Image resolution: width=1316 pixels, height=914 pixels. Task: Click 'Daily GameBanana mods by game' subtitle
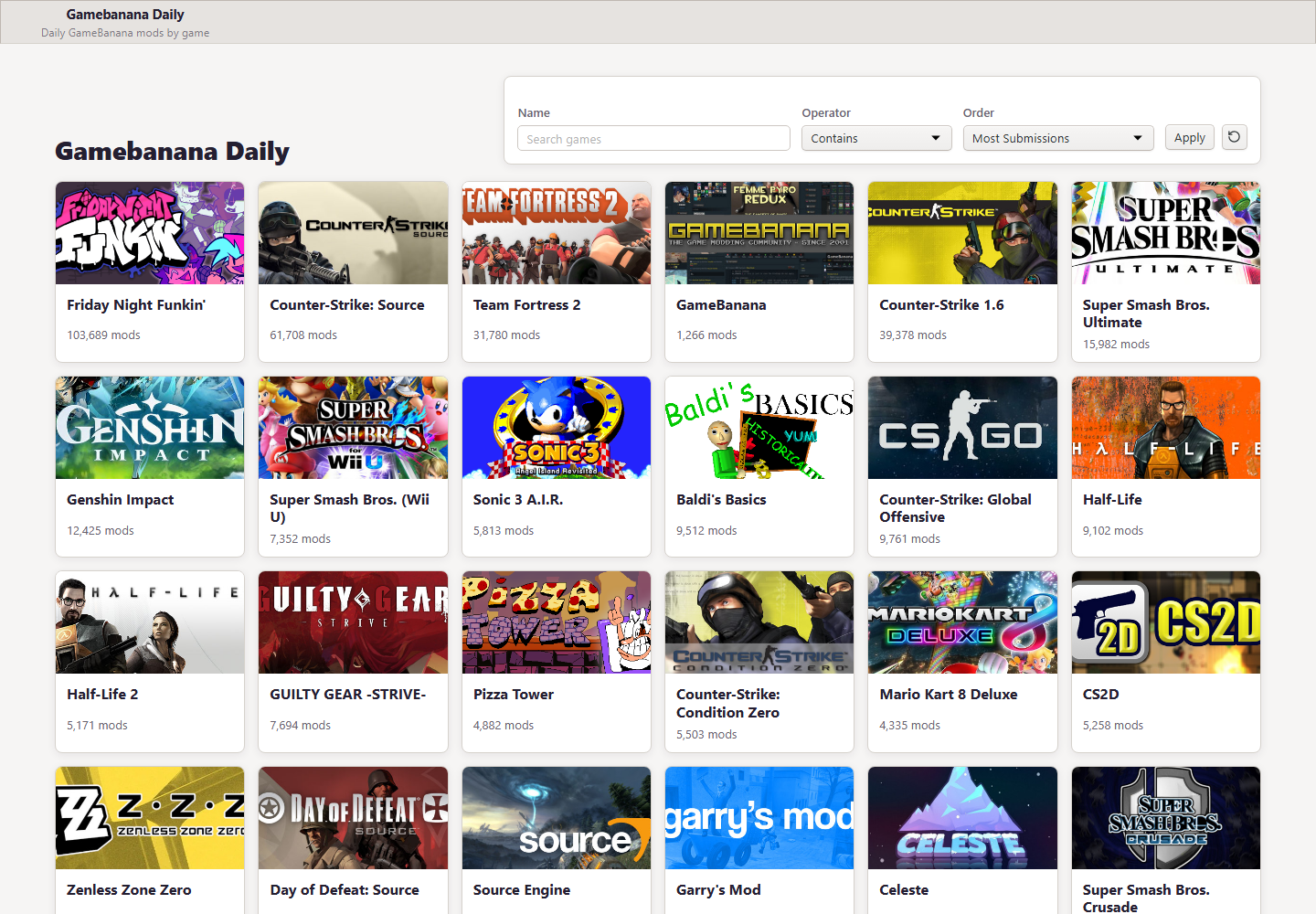(125, 33)
